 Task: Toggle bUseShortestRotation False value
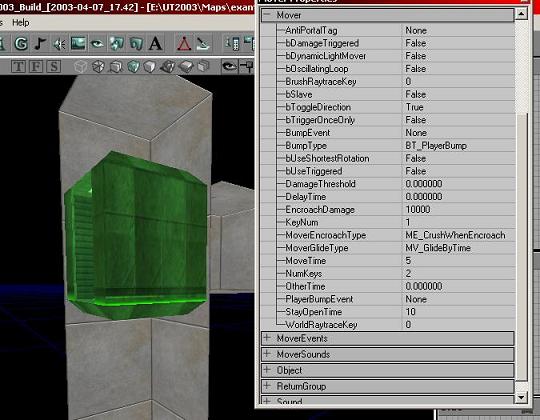[x=416, y=158]
